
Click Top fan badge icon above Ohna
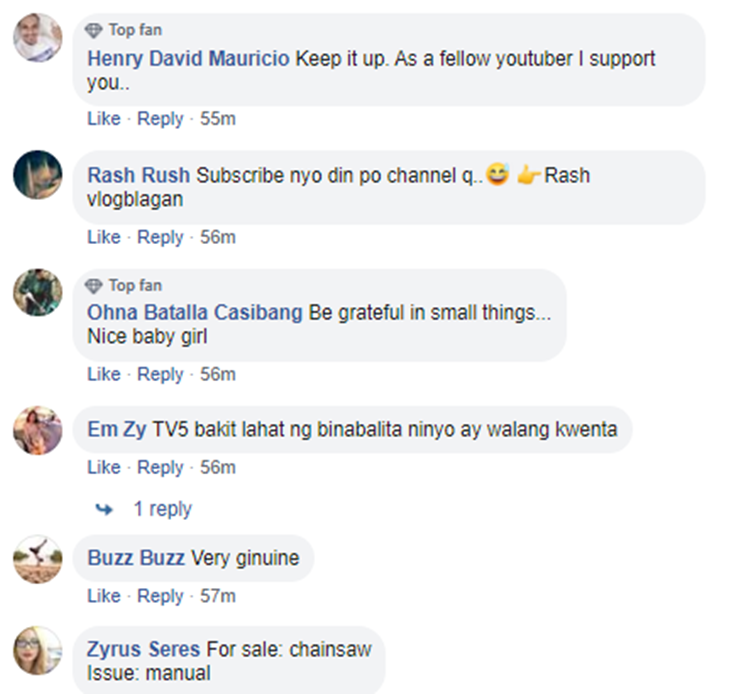pos(95,285)
